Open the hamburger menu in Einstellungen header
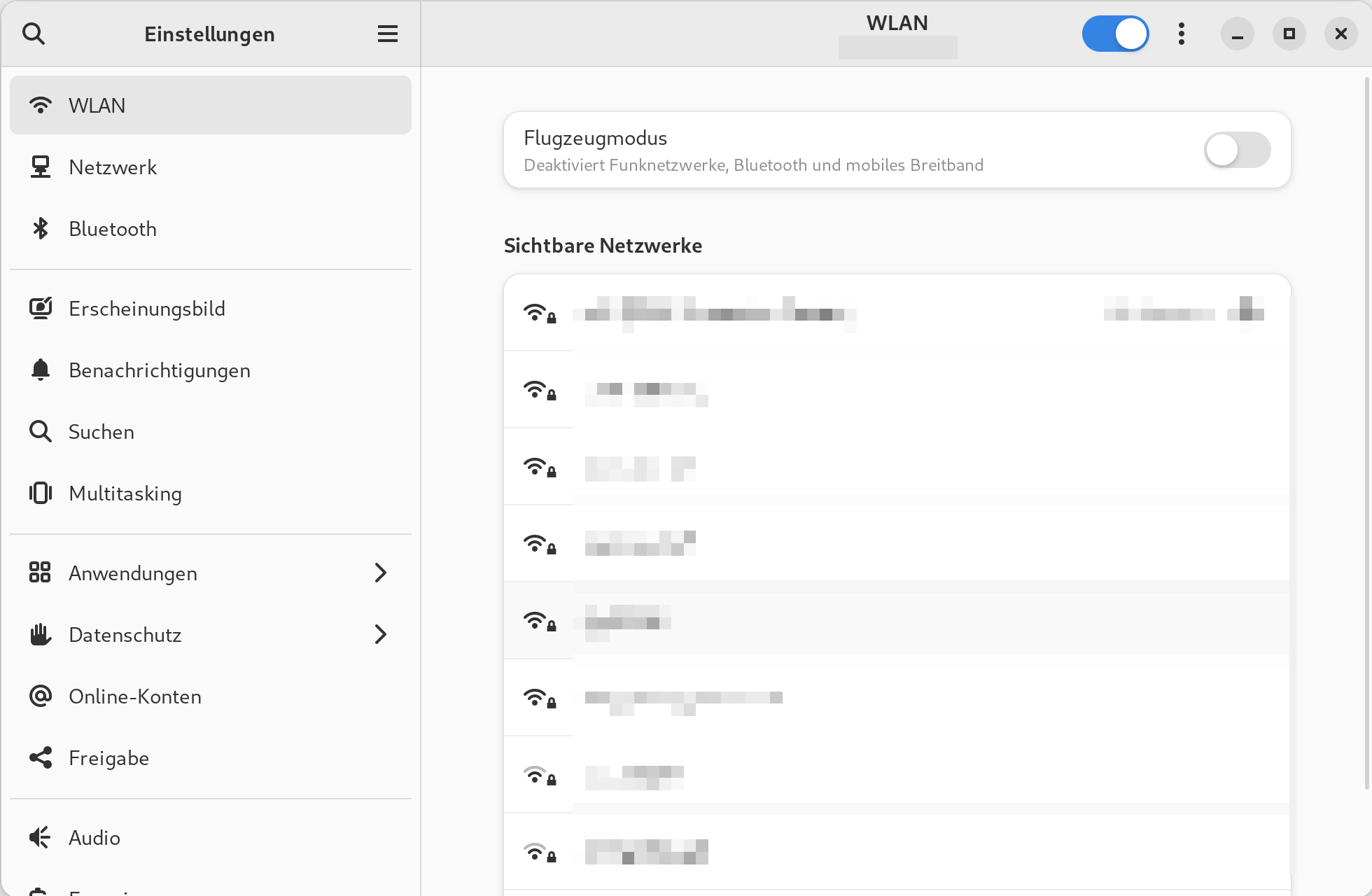This screenshot has height=896, width=1372. [387, 34]
